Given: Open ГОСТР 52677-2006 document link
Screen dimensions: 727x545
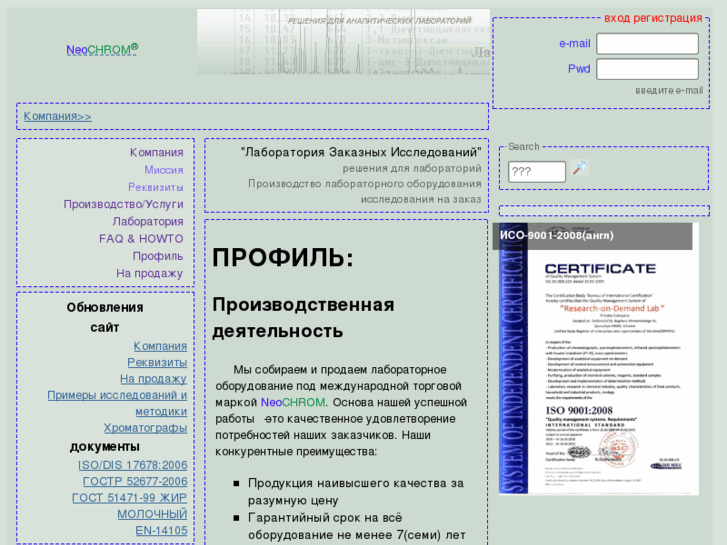Looking at the screenshot, I should [135, 481].
